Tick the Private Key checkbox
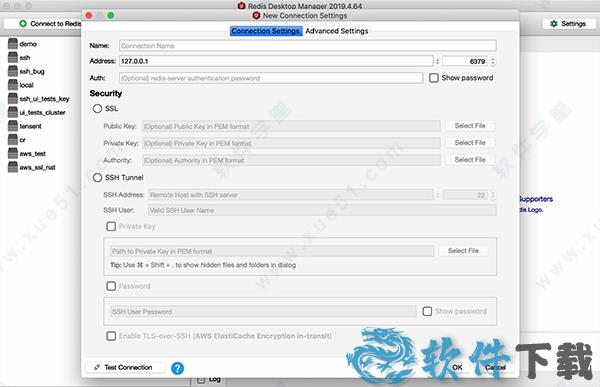Screen dimensions: 600x387 111,227
